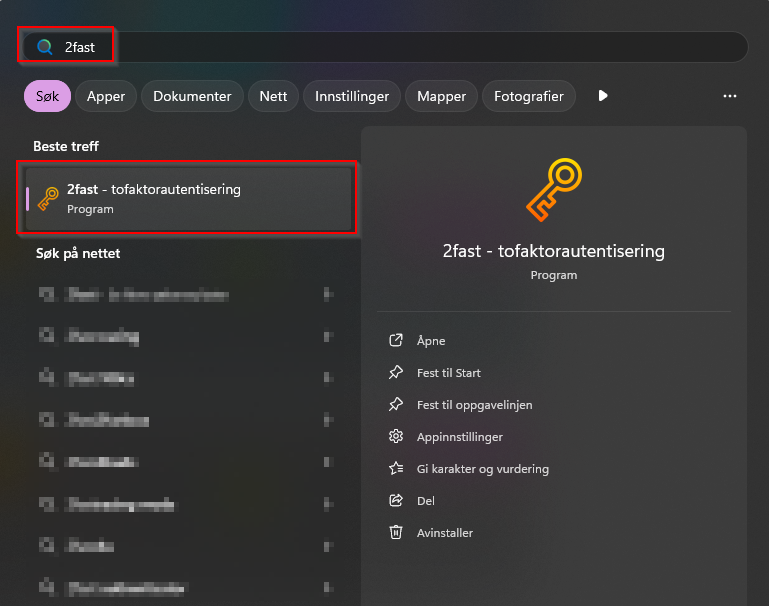Click the search magnifier icon
Image resolution: width=769 pixels, height=606 pixels.
point(45,47)
